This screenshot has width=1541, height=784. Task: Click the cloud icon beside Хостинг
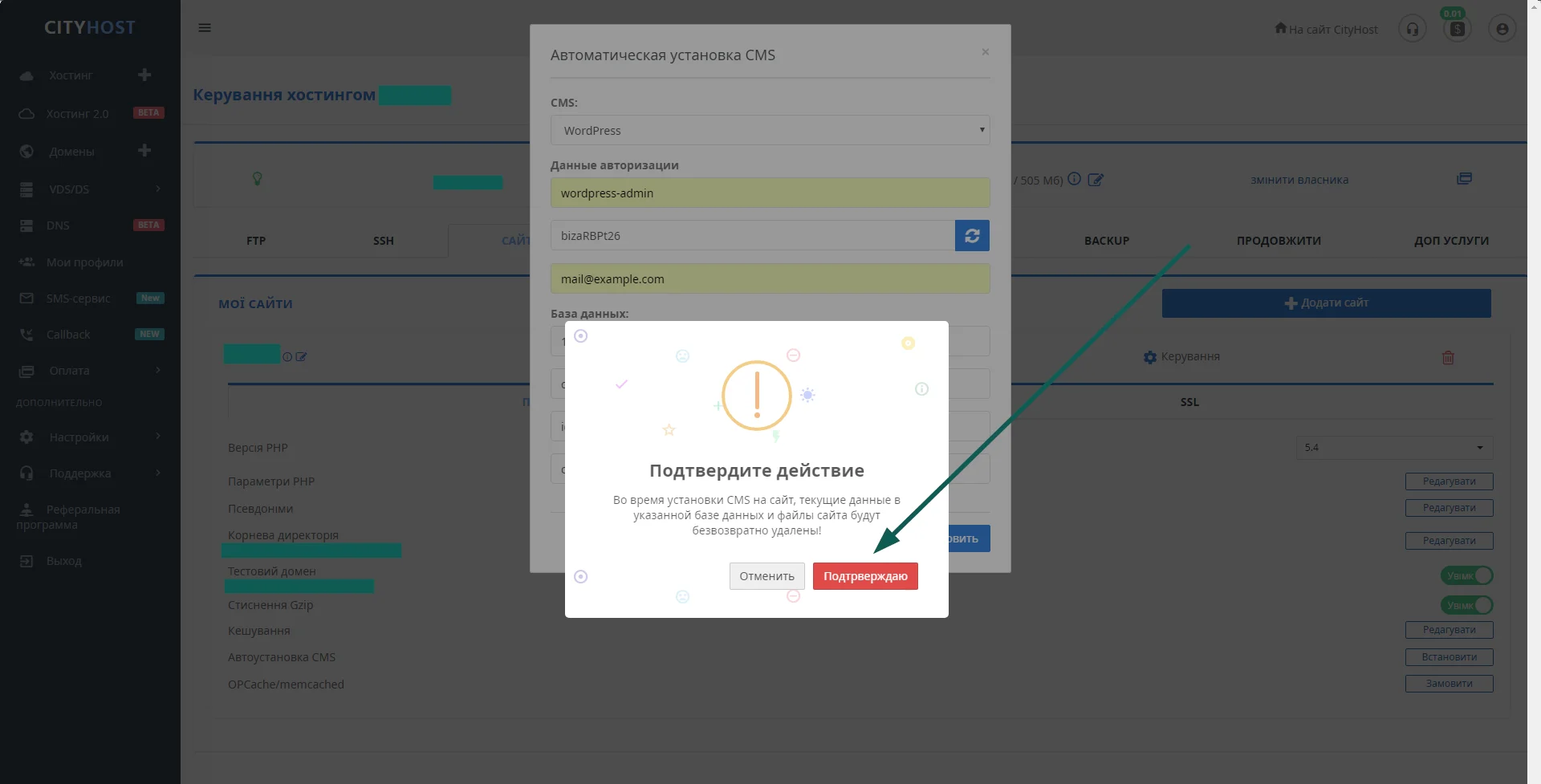(26, 75)
